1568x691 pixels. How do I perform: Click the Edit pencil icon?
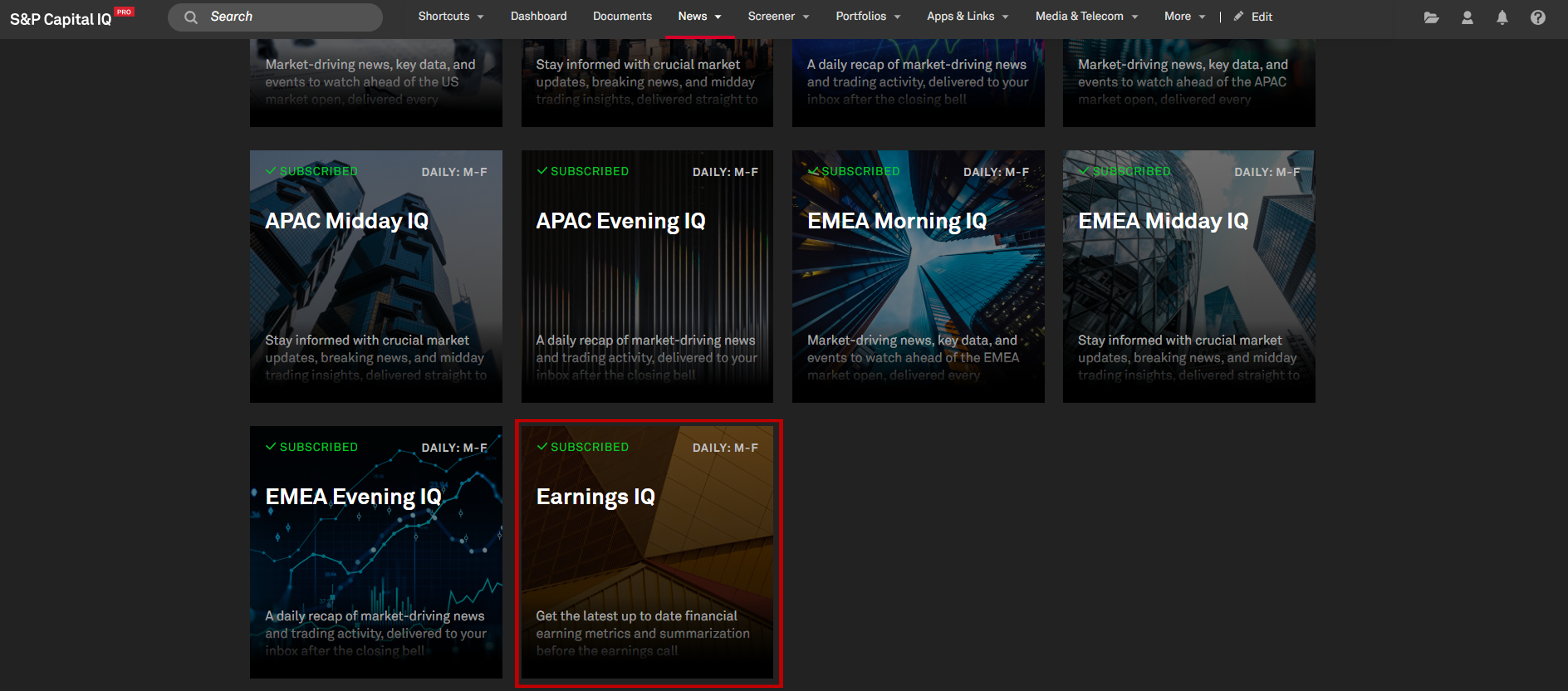1238,16
